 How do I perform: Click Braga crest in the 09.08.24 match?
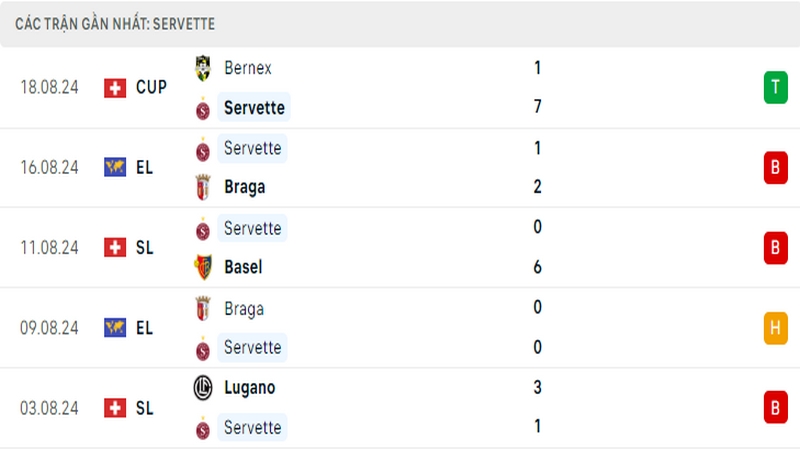[203, 308]
